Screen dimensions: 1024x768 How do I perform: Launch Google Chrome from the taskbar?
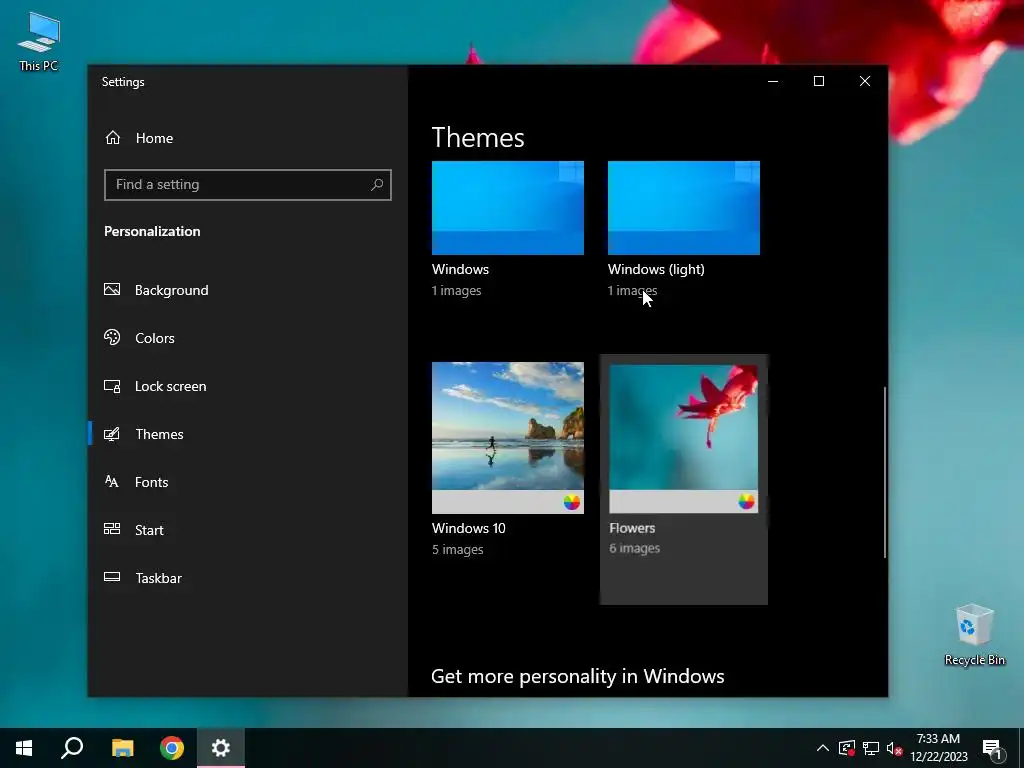[x=172, y=748]
